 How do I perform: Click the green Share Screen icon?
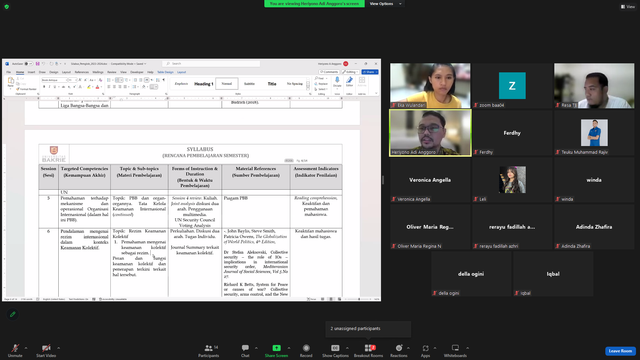tap(276, 348)
